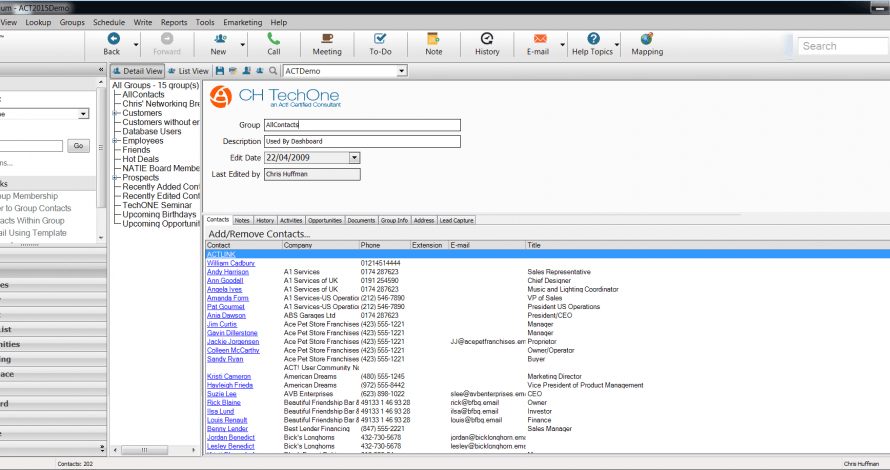This screenshot has width=890, height=470.
Task: Open the New button dropdown arrow
Action: click(242, 44)
